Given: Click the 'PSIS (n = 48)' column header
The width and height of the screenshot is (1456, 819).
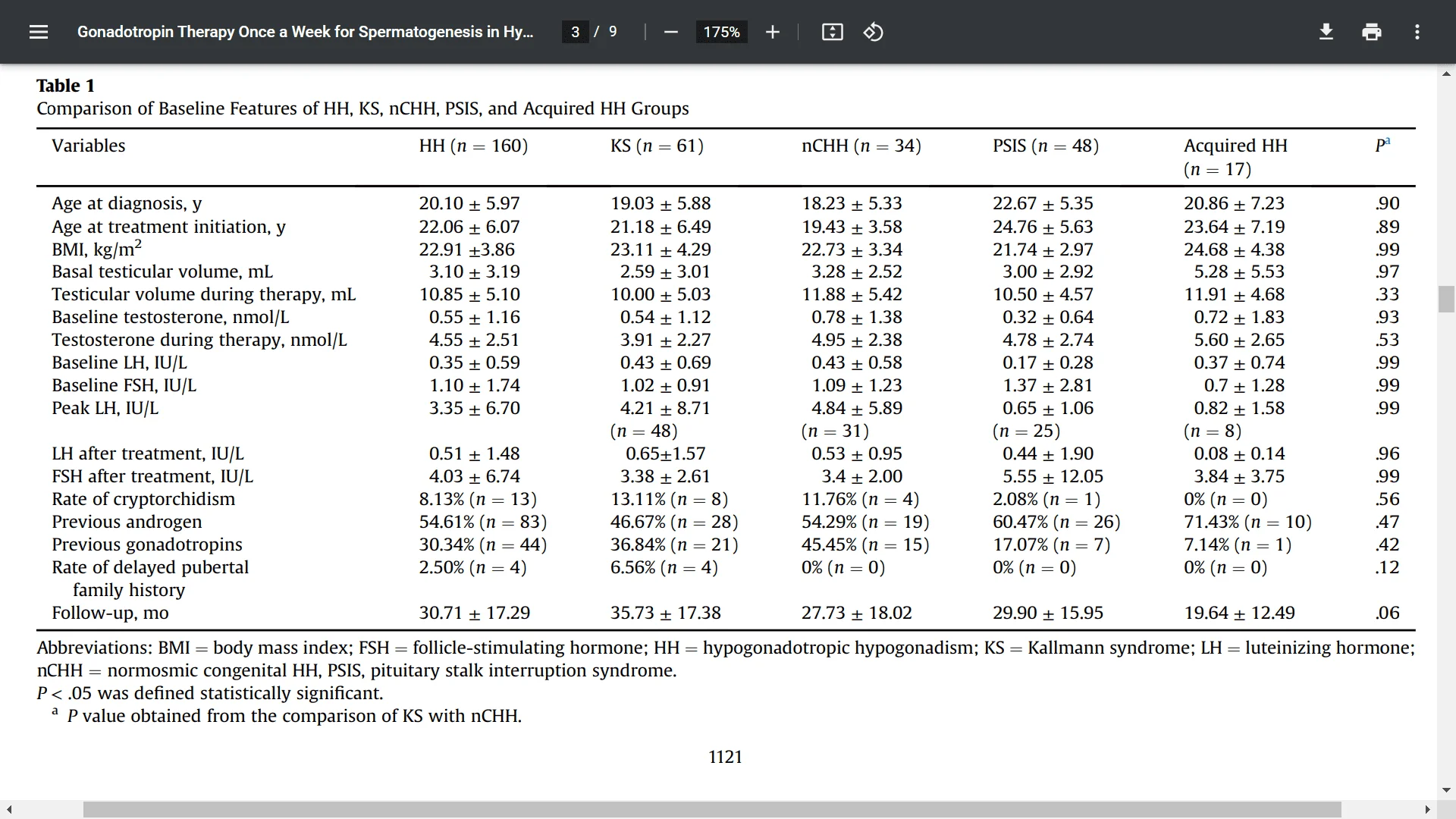Looking at the screenshot, I should click(x=1046, y=146).
